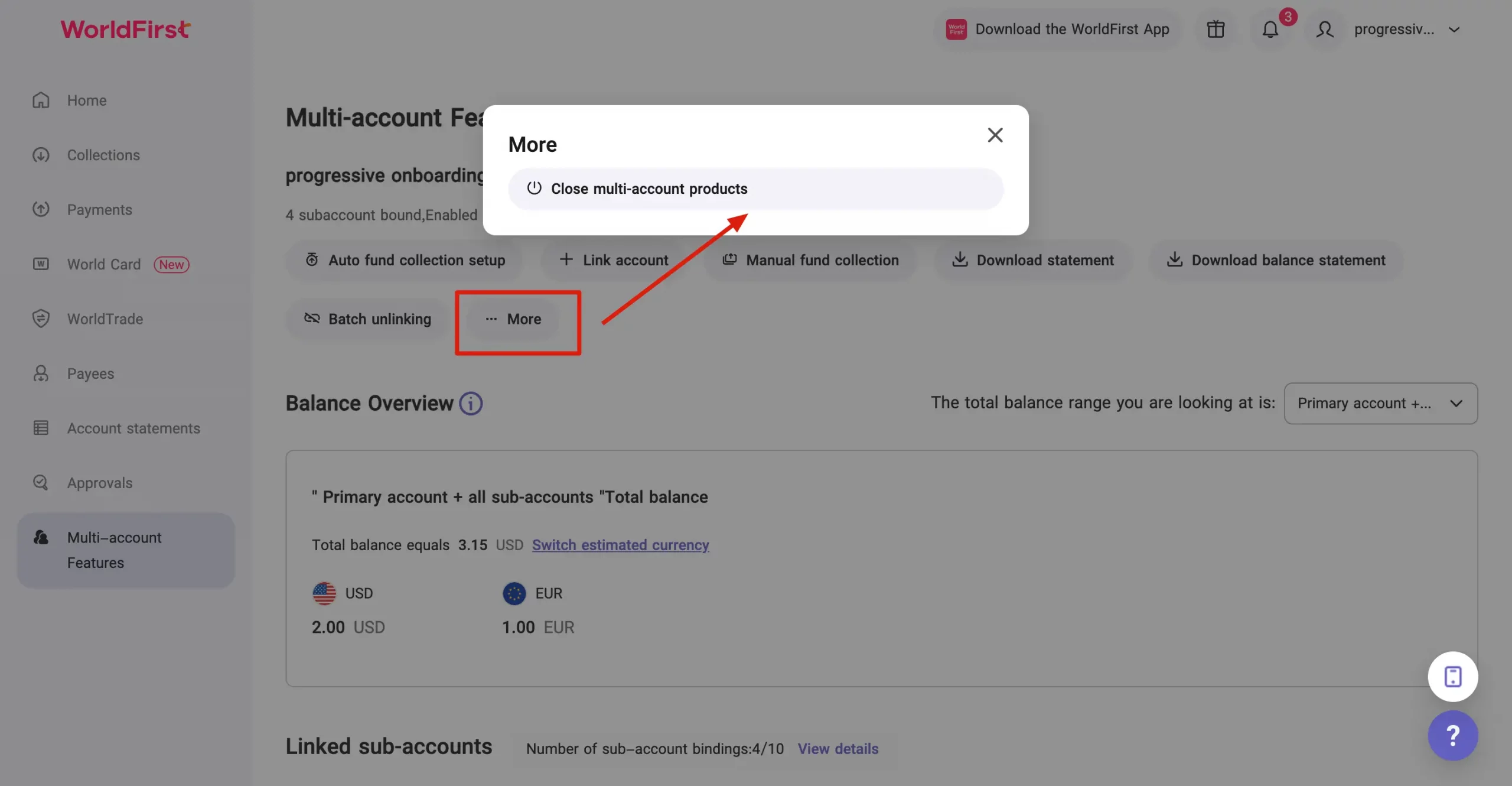Open the More actions button
Image resolution: width=1512 pixels, height=786 pixels.
tap(513, 319)
